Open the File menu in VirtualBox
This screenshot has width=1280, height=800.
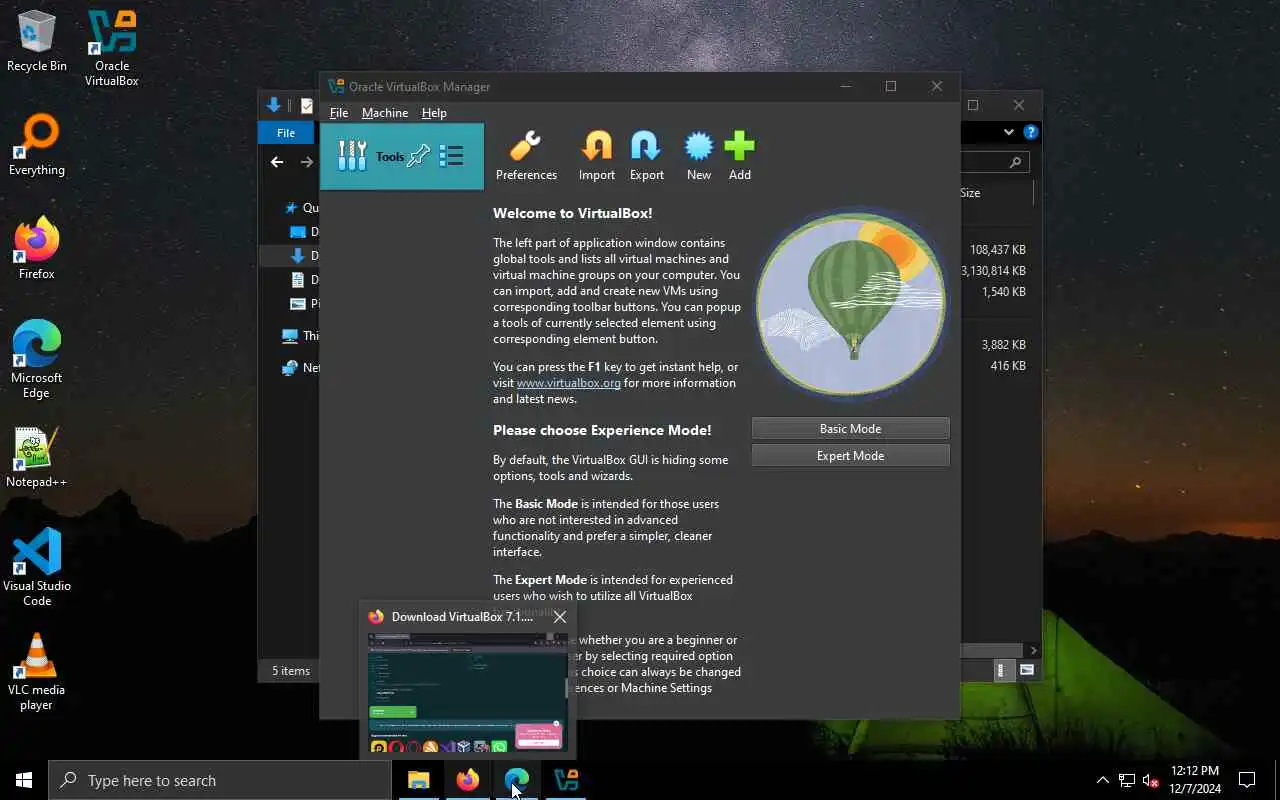(339, 113)
